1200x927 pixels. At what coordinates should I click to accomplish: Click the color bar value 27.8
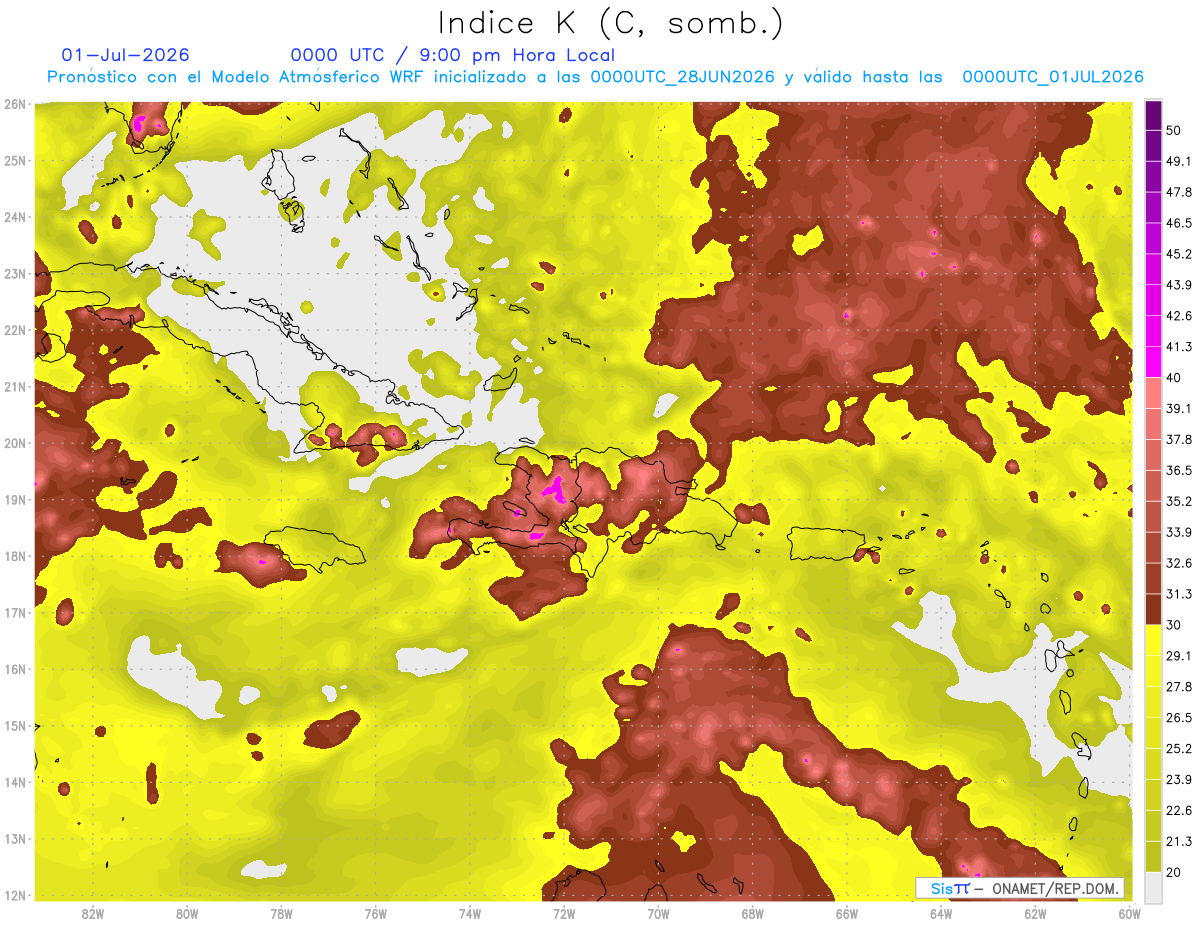(x=1178, y=687)
